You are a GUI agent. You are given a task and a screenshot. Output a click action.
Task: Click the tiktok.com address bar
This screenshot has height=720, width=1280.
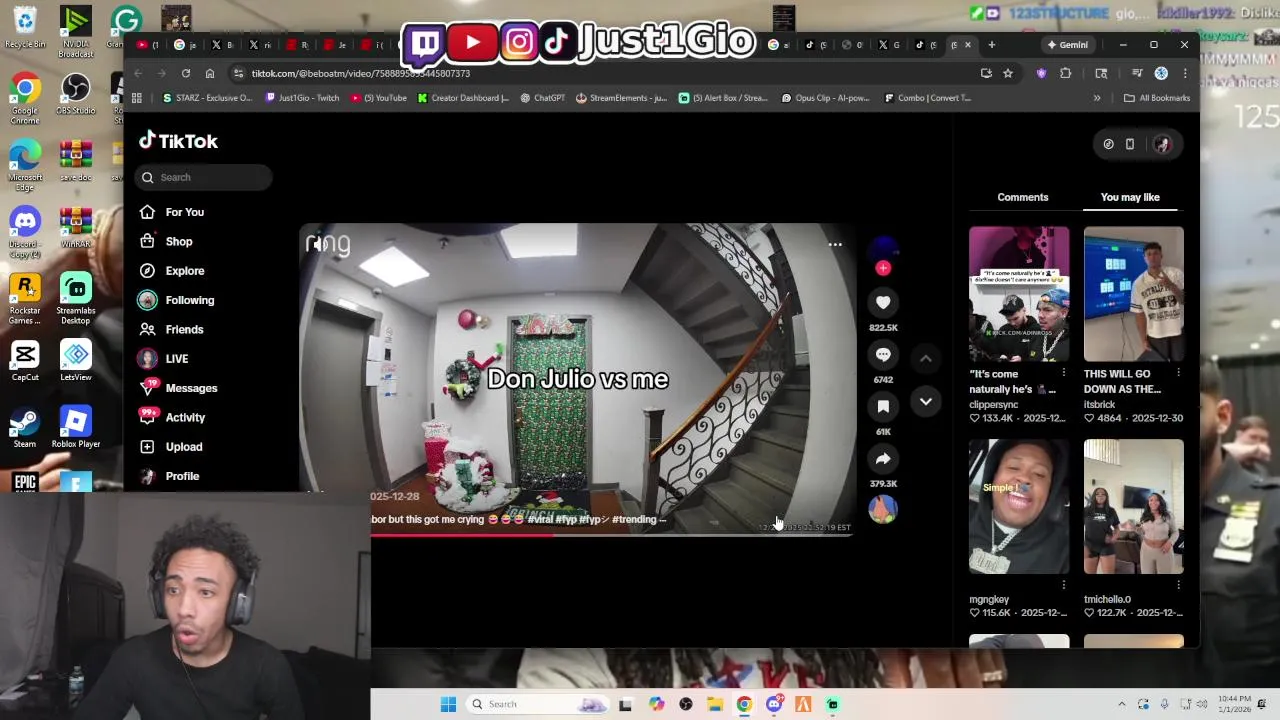click(x=600, y=73)
